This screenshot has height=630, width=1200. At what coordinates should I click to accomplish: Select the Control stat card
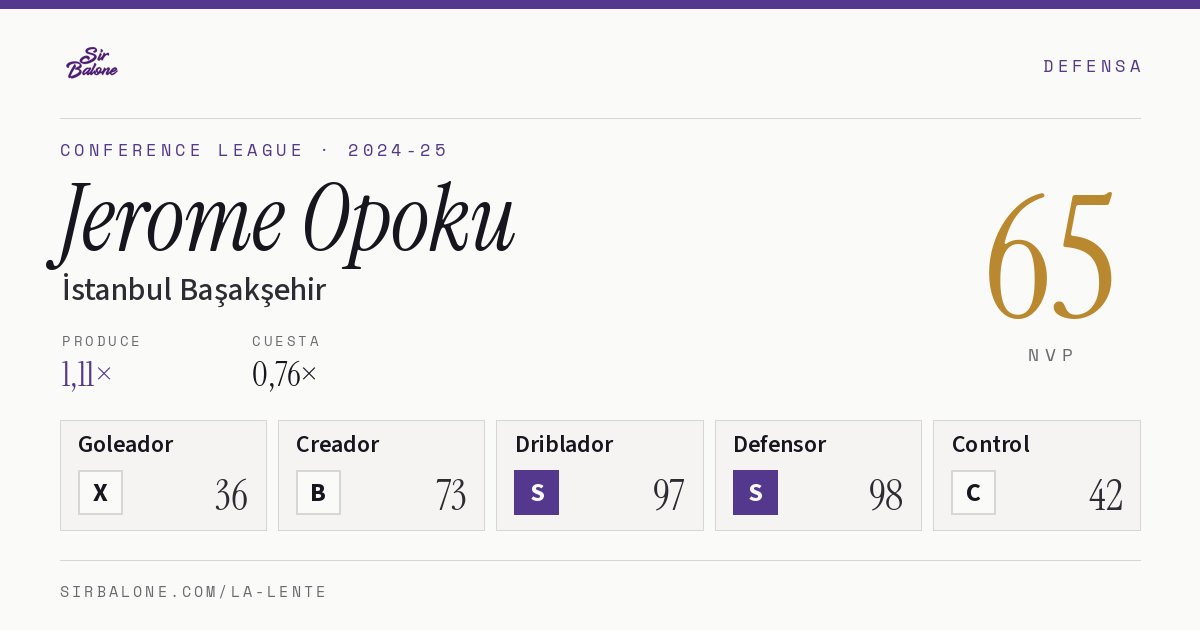(1037, 475)
